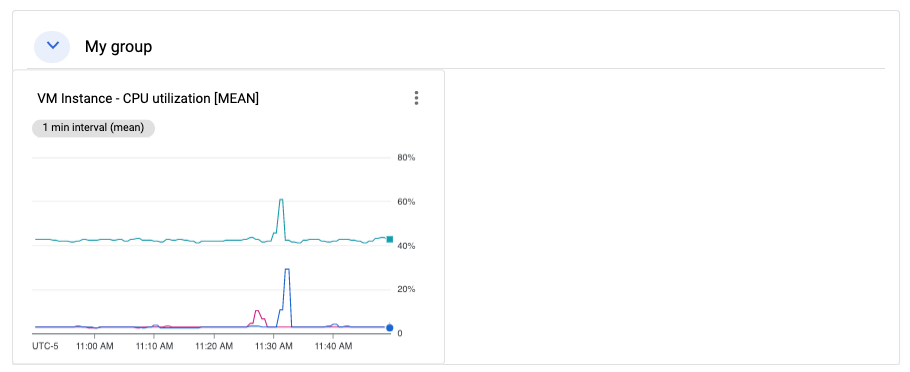Collapse the My group section chevron

click(x=52, y=46)
